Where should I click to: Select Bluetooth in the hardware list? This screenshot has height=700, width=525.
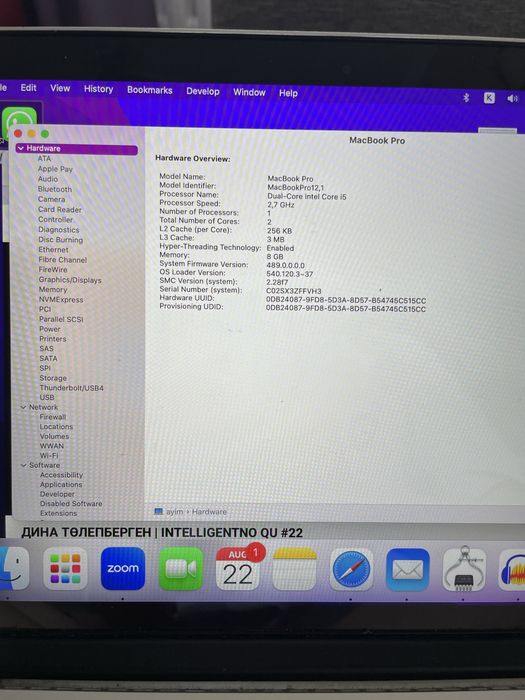click(x=55, y=189)
